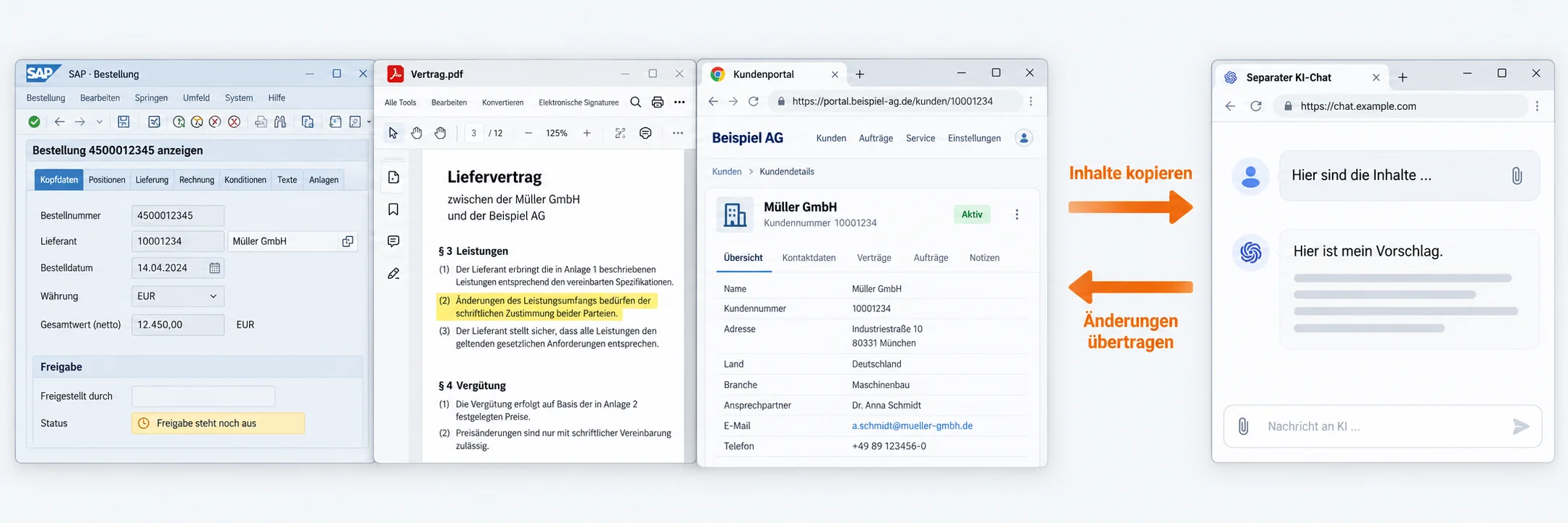This screenshot has width=1568, height=523.
Task: Expand the dropdown arrow after SAP navigation arrows
Action: coord(100,122)
